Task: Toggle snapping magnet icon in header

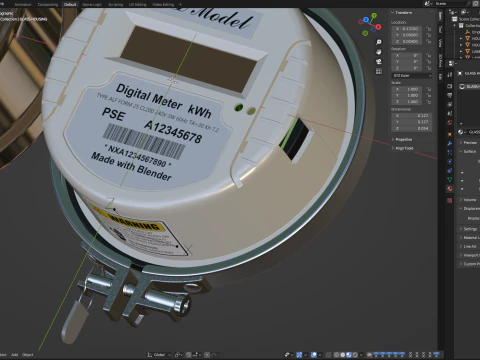Action: tap(189, 355)
